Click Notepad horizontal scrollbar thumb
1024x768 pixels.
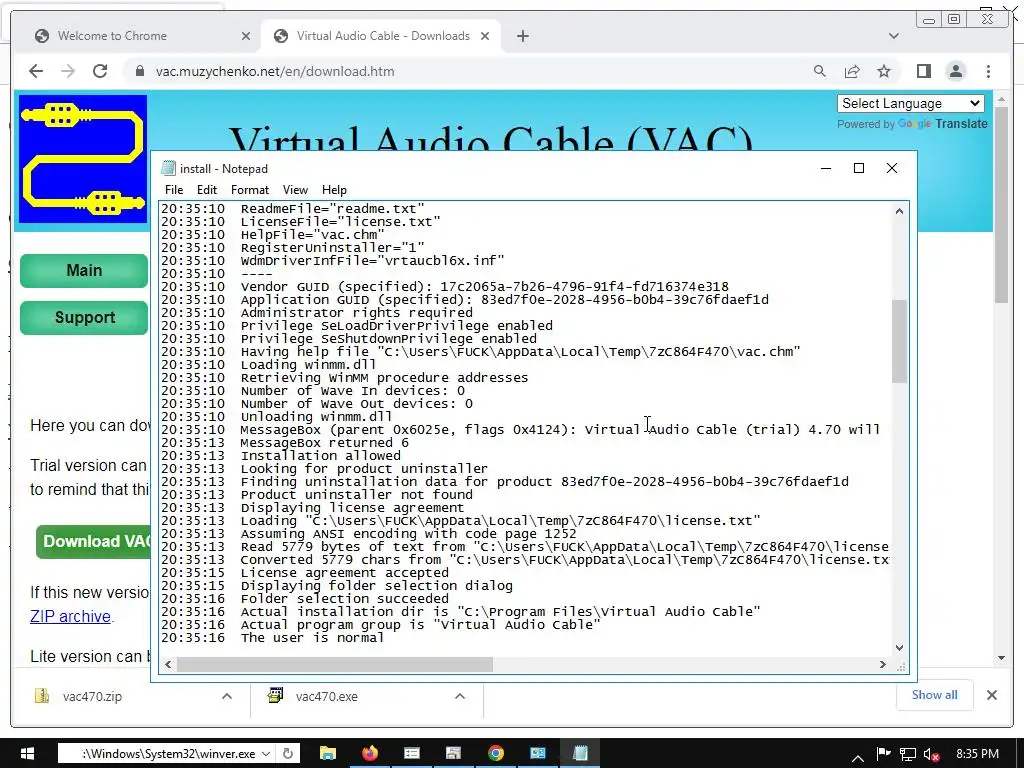pos(335,664)
